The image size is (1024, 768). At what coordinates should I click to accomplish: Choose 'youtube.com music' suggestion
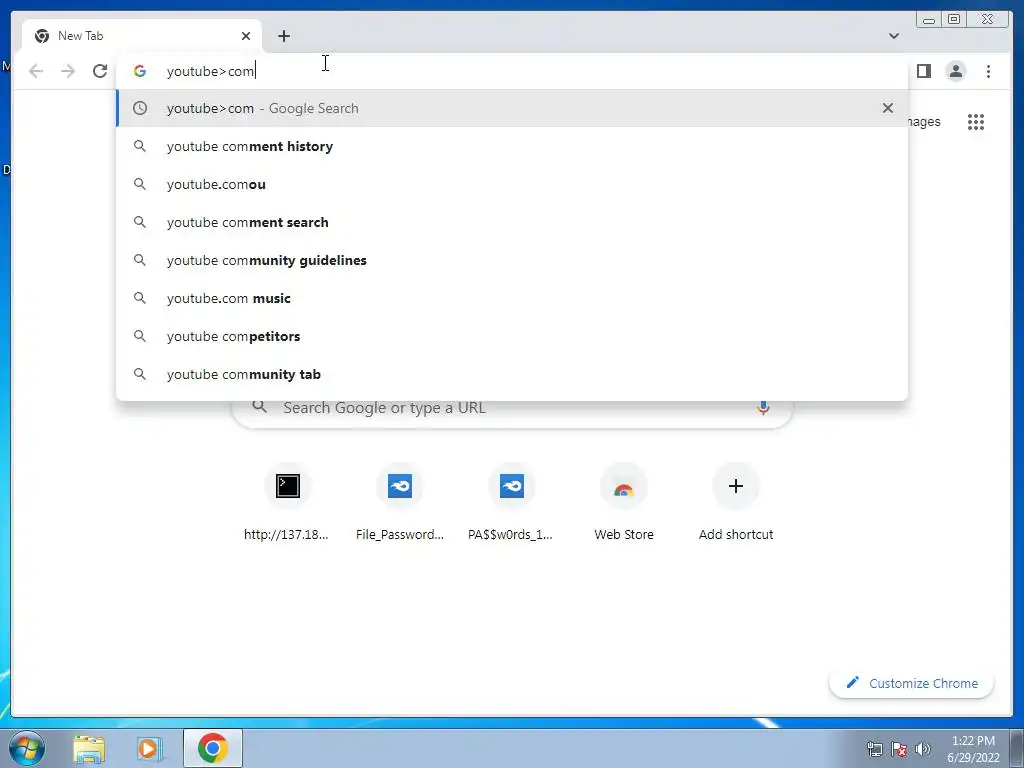(512, 298)
